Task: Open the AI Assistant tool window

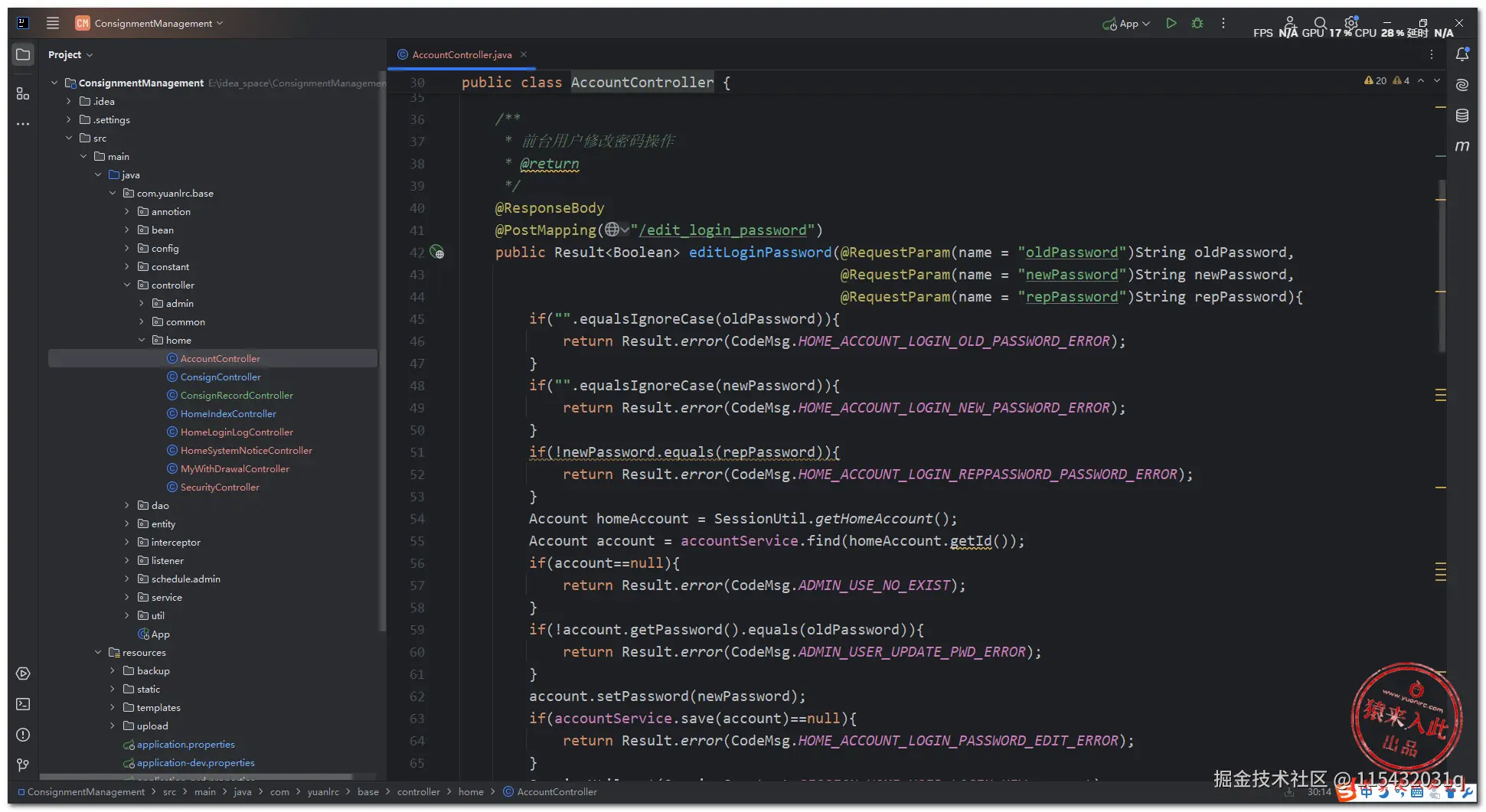Action: tap(1462, 85)
